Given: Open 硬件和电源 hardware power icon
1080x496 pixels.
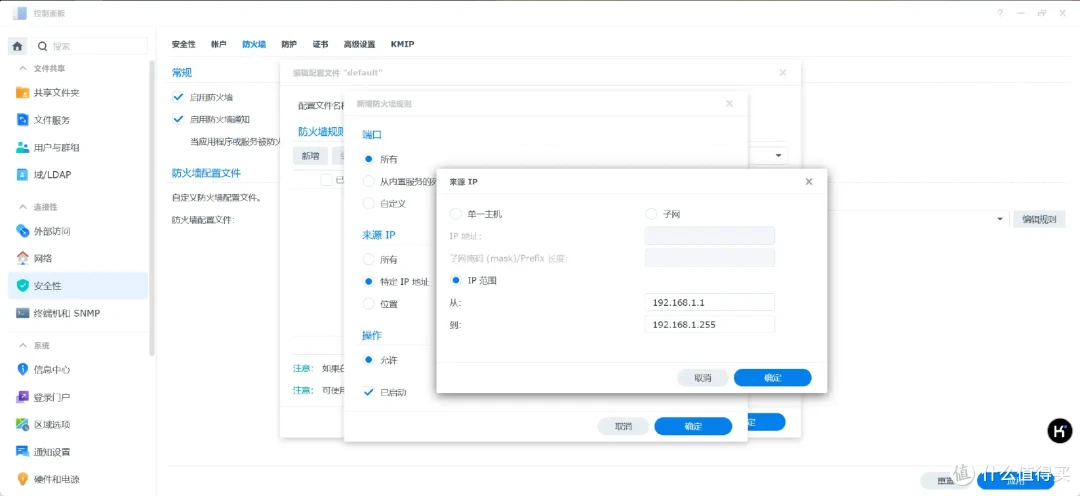Looking at the screenshot, I should (x=22, y=479).
